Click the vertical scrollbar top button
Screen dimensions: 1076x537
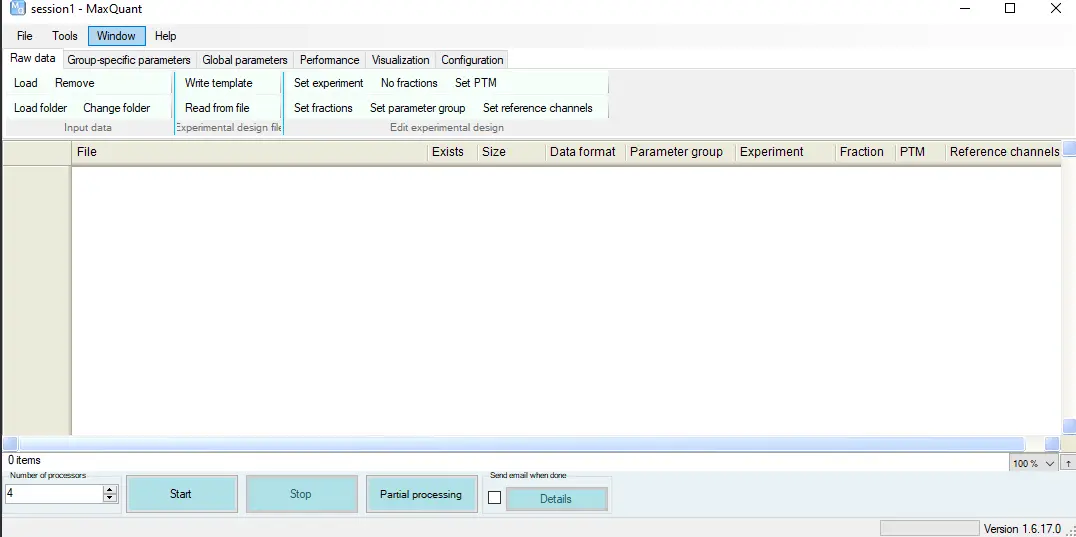click(1068, 148)
